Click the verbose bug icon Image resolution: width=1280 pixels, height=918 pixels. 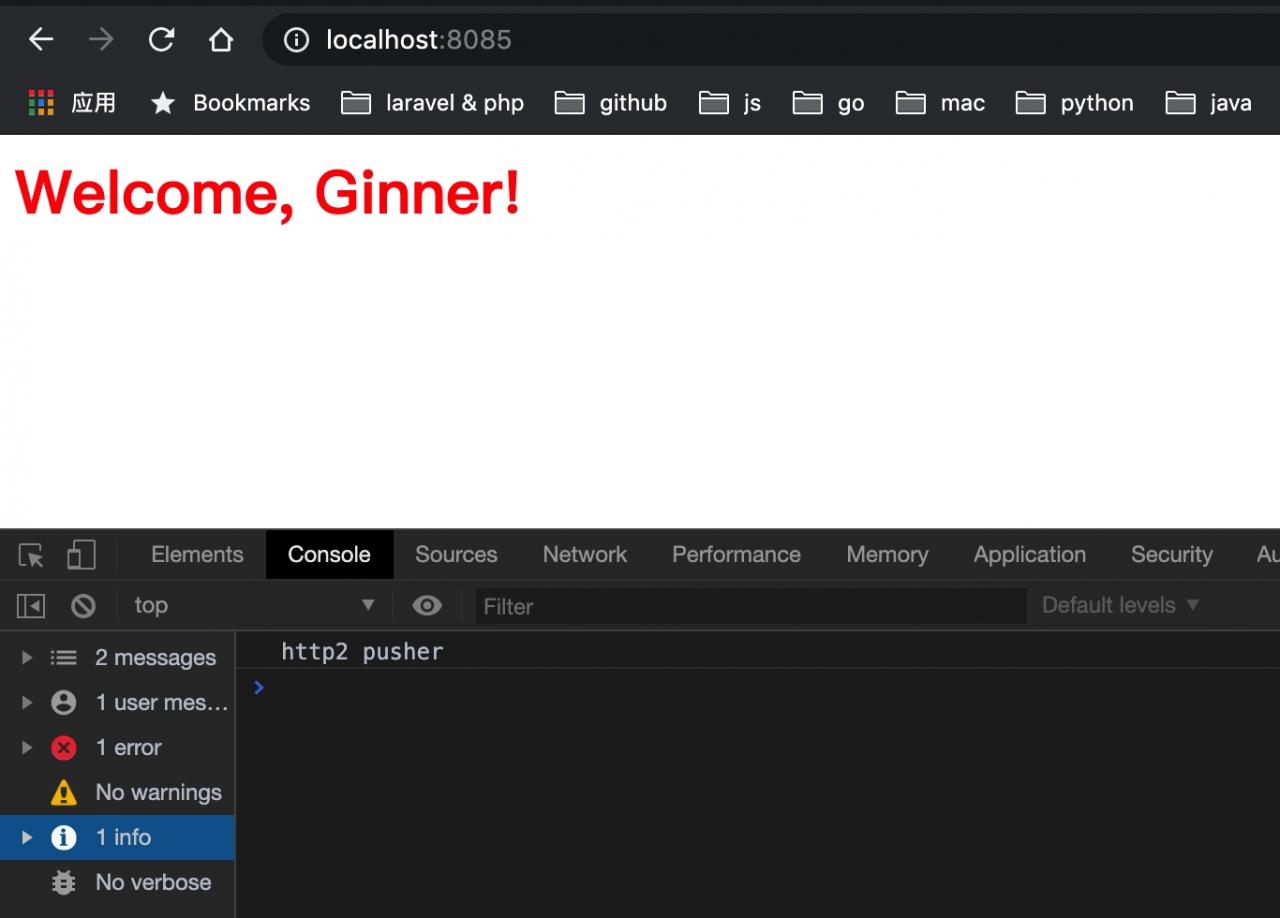coord(63,883)
